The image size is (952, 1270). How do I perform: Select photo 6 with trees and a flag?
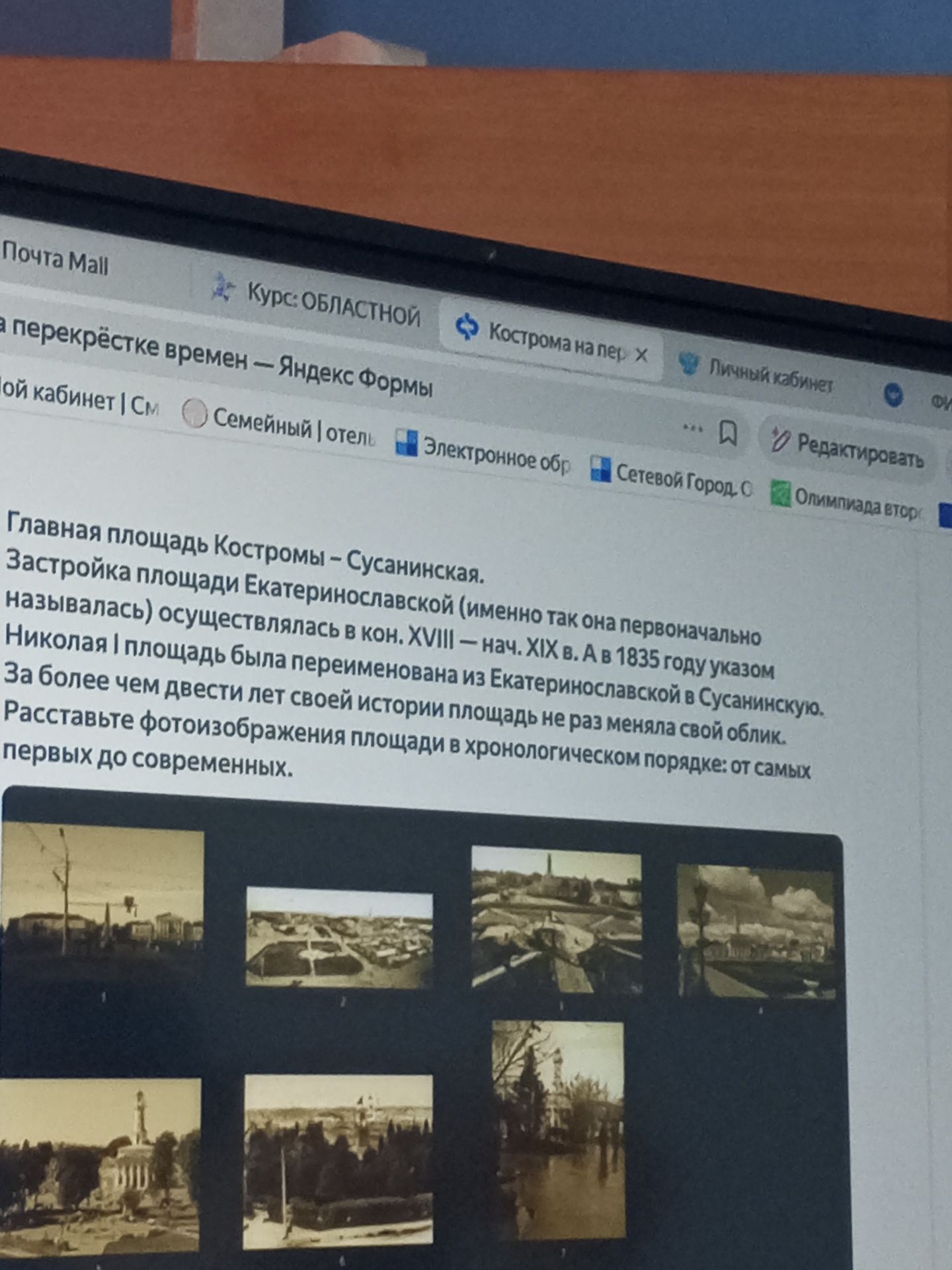click(x=338, y=1162)
